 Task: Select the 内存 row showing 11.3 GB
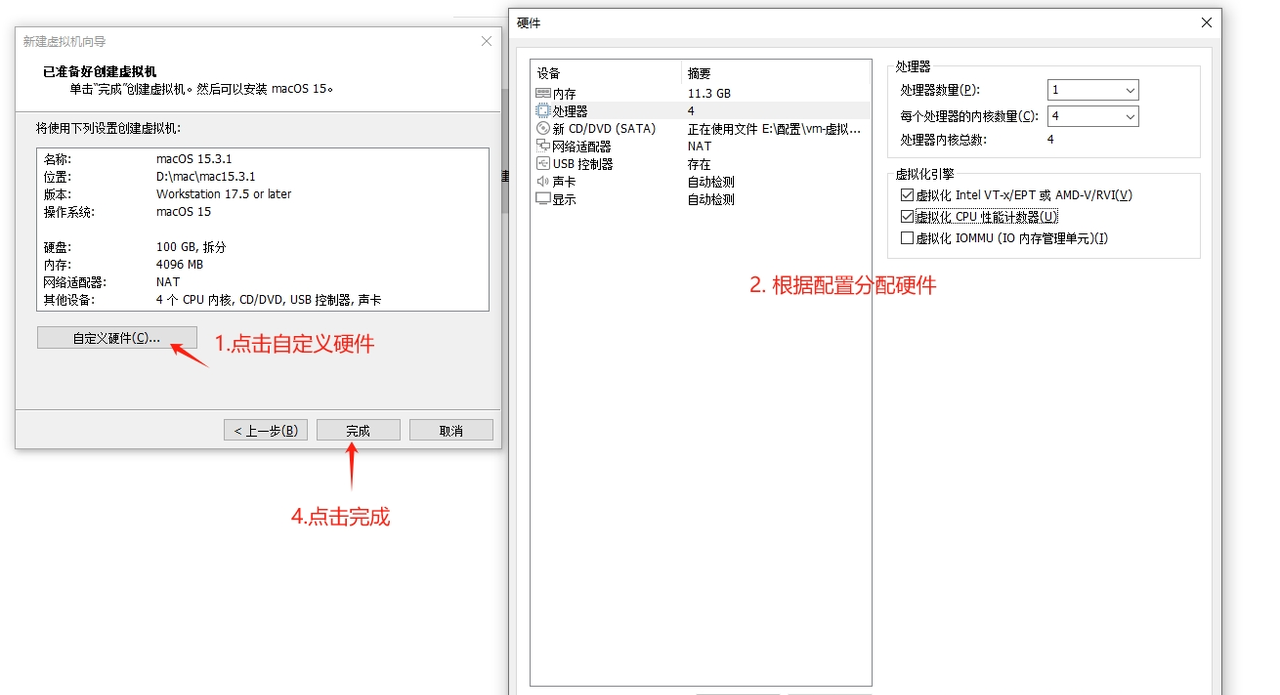702,93
